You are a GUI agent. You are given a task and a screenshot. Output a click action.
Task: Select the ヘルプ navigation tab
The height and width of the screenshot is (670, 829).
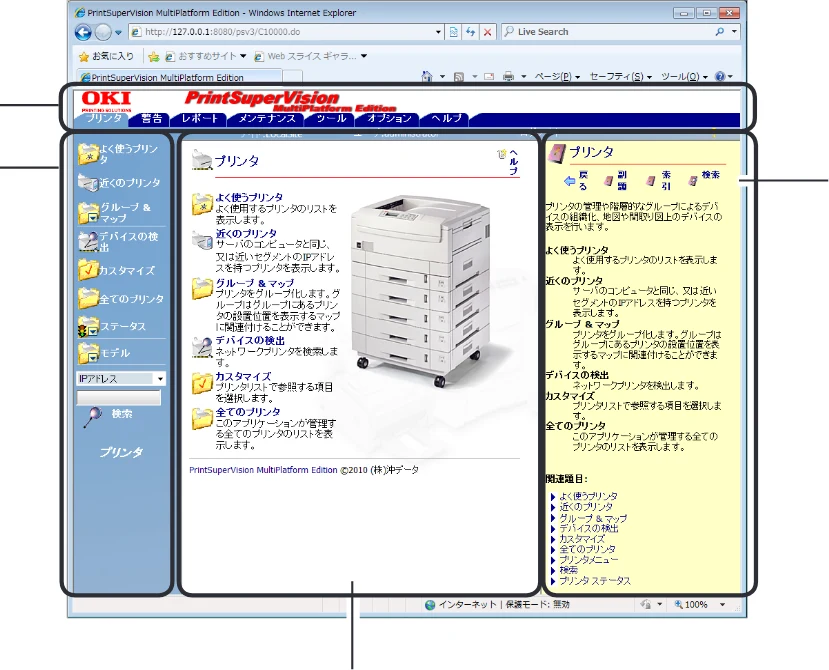pyautogui.click(x=446, y=119)
